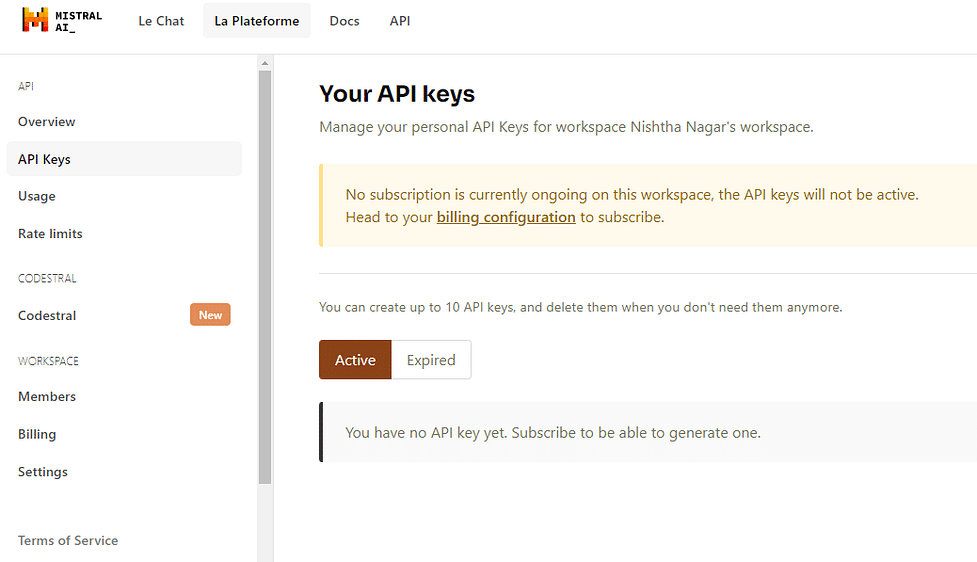
Task: Select La Plateforme in top navigation
Action: point(257,21)
